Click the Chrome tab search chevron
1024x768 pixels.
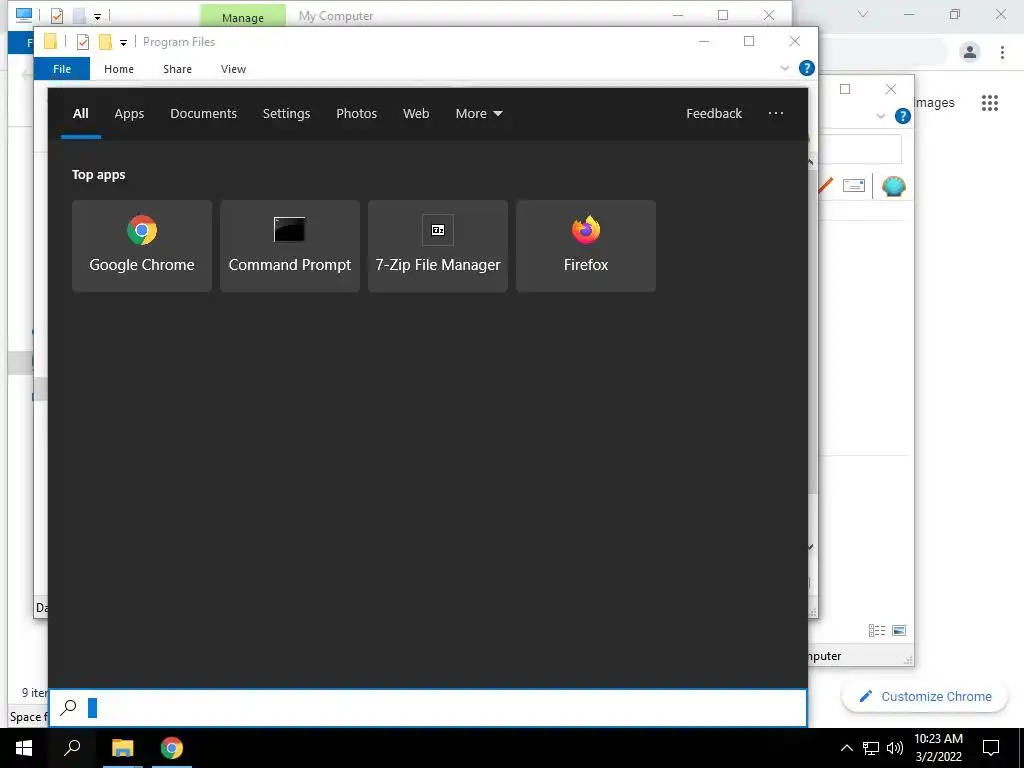[863, 14]
